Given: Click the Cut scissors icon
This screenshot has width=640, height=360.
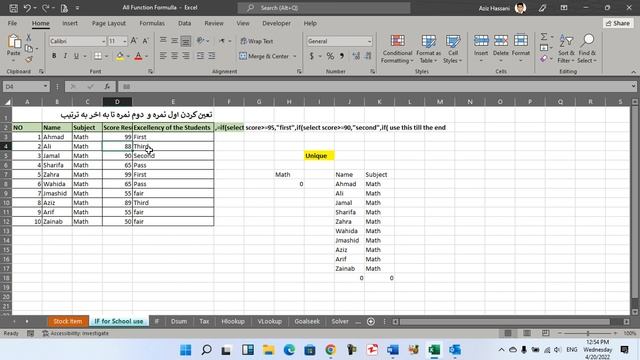Looking at the screenshot, I should pyautogui.click(x=29, y=38).
